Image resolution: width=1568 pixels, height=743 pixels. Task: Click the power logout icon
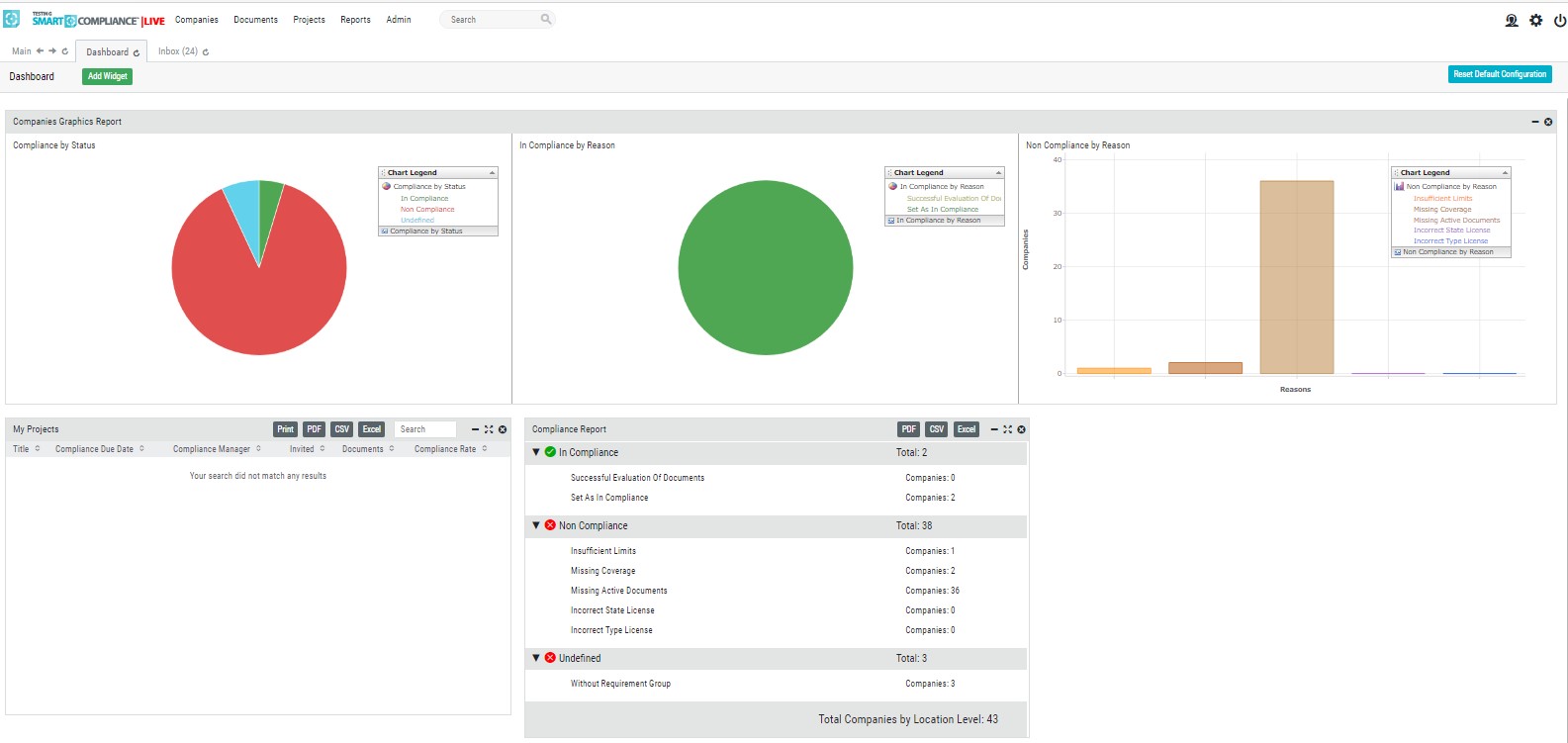point(1560,20)
